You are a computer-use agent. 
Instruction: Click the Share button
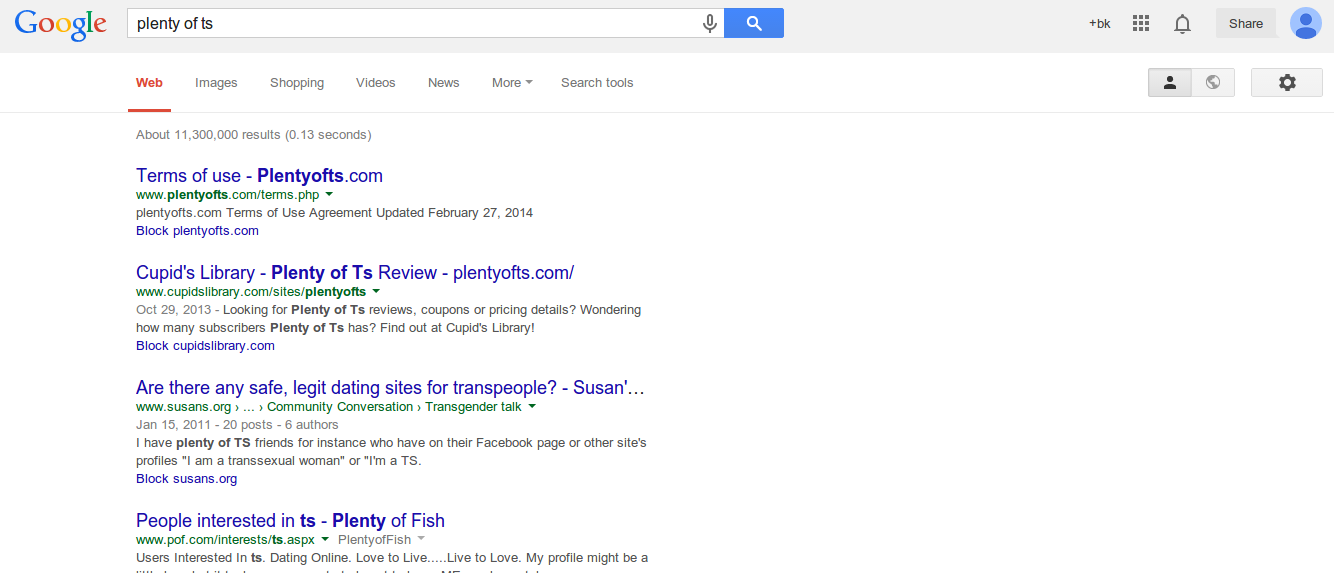point(1245,24)
